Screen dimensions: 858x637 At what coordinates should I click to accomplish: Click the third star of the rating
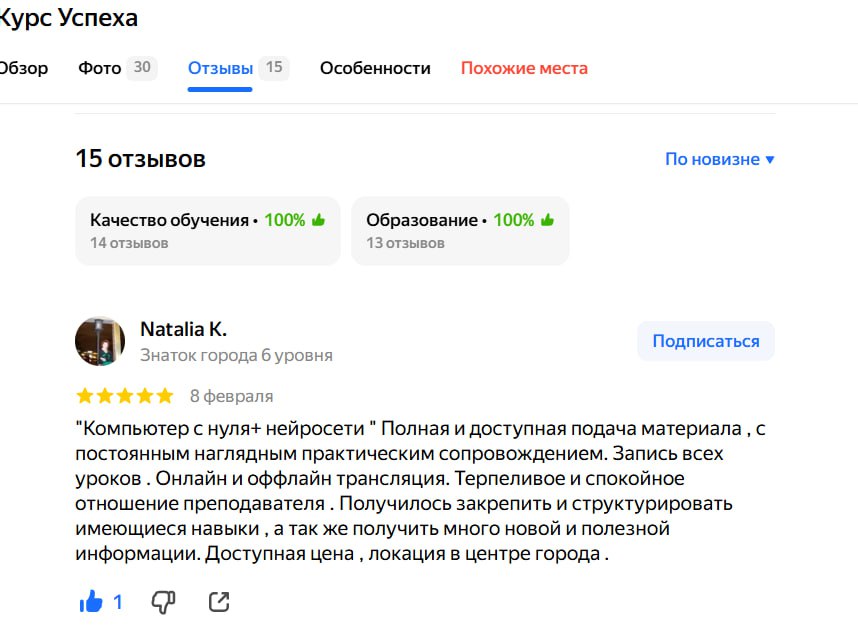pos(123,394)
